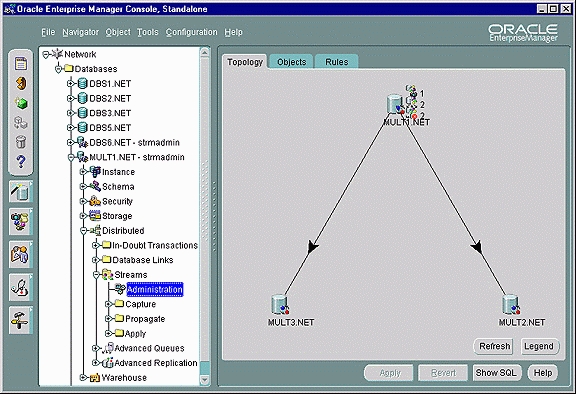The height and width of the screenshot is (394, 576).
Task: Open the stethoscope diagnostics tool drawer icon
Action: [21, 287]
